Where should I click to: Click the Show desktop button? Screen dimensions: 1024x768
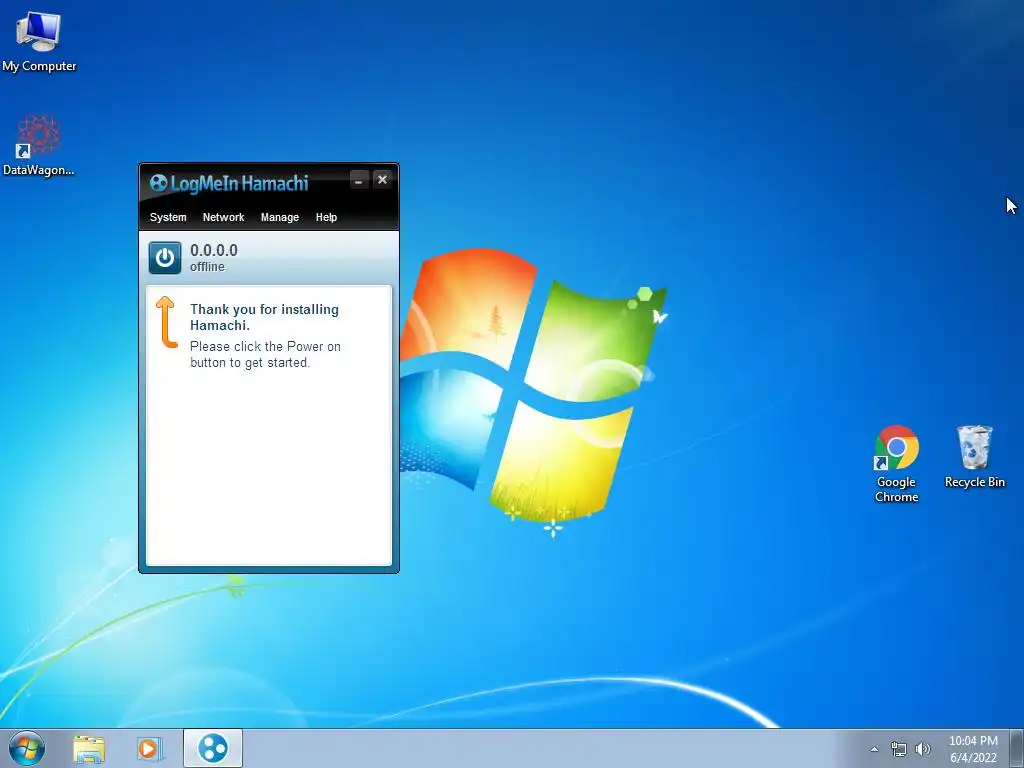click(x=1017, y=748)
